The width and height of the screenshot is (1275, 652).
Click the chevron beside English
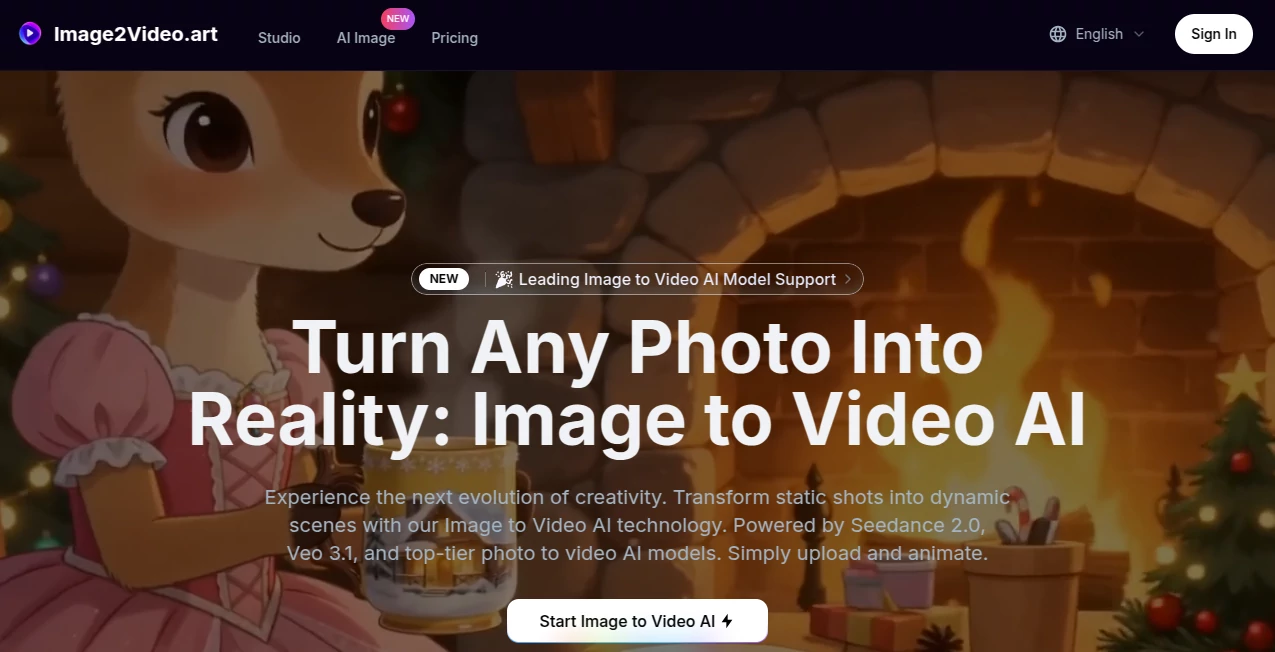coord(1138,34)
